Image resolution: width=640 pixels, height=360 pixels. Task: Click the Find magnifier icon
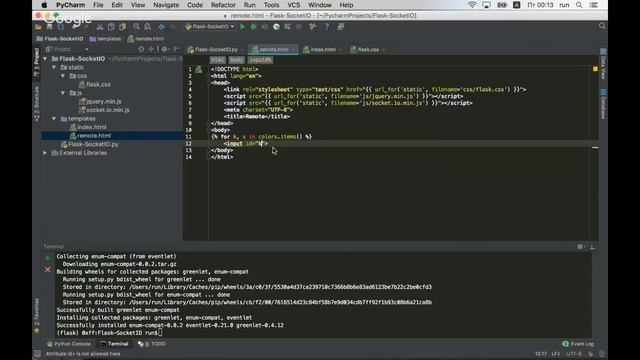coord(136,27)
